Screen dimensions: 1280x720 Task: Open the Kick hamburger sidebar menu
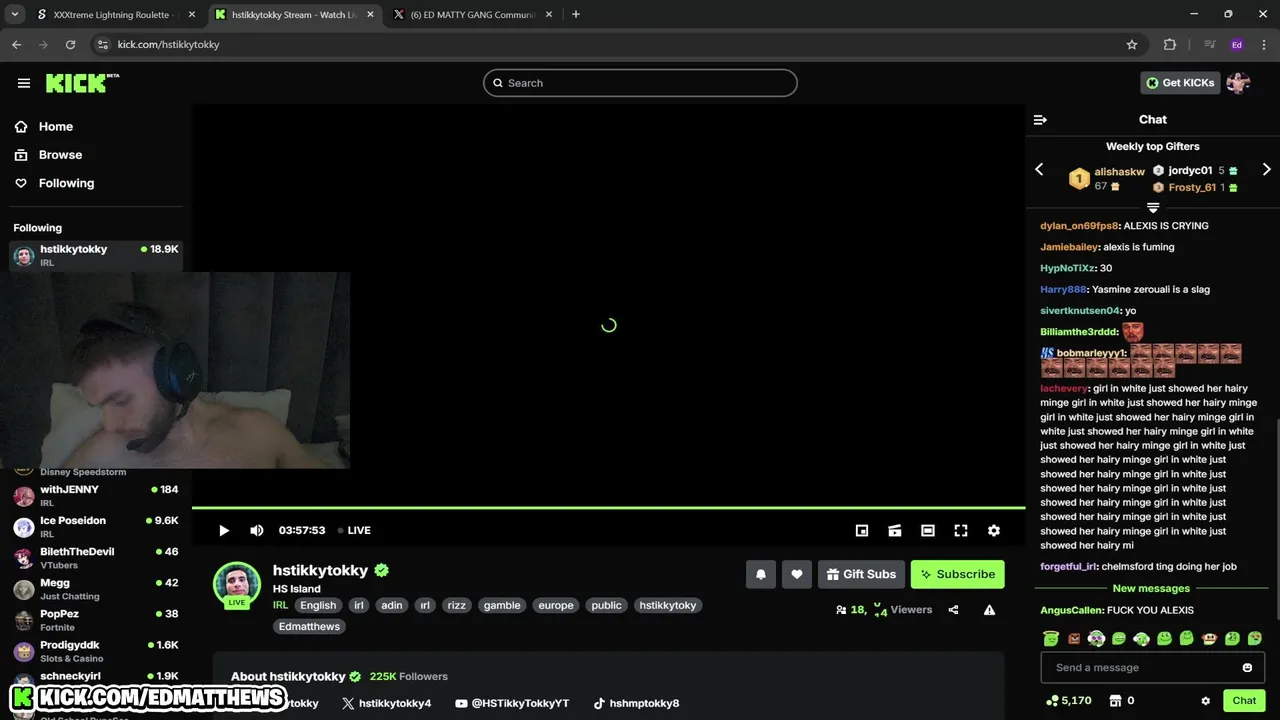pos(24,83)
